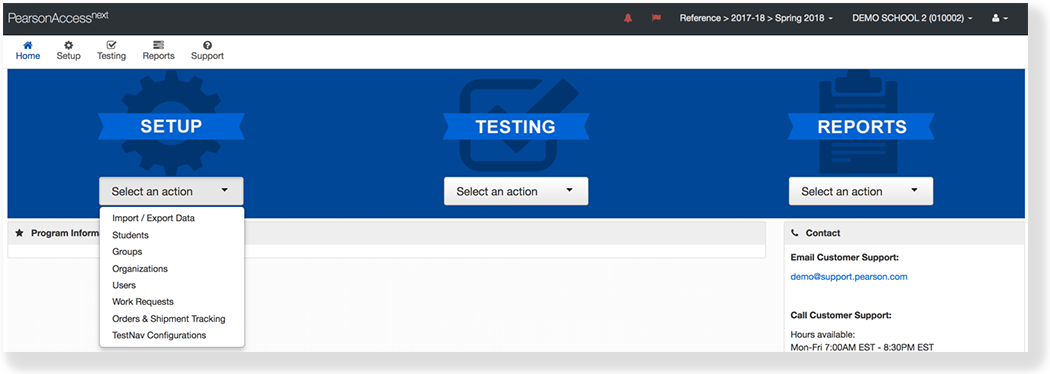Image resolution: width=1050 pixels, height=374 pixels.
Task: Expand the Setup 'Select an action' dropdown
Action: [171, 191]
